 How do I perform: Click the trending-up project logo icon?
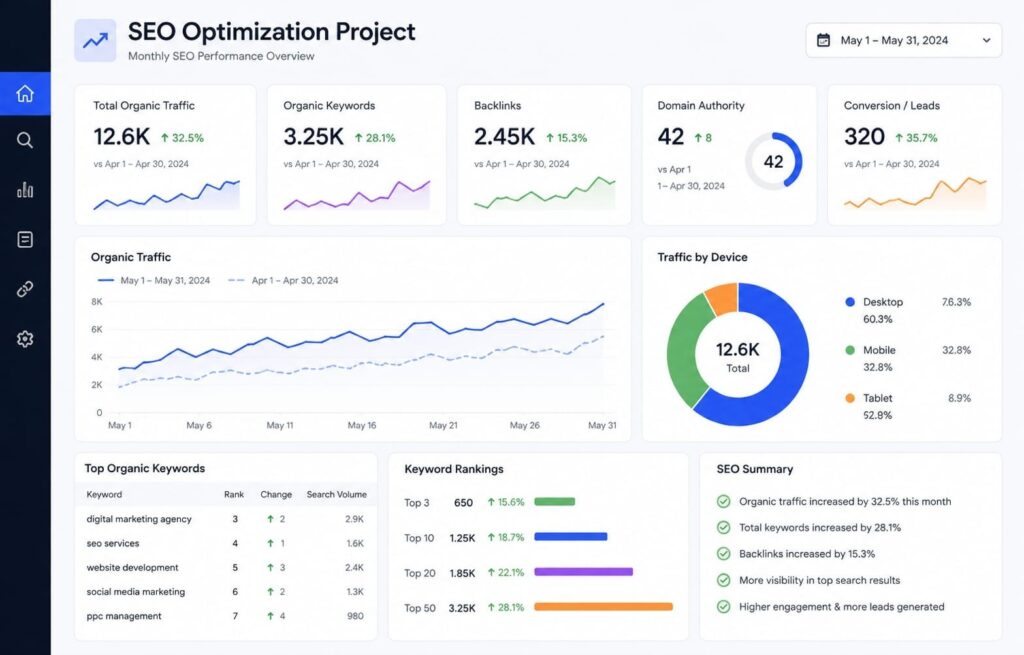point(95,40)
